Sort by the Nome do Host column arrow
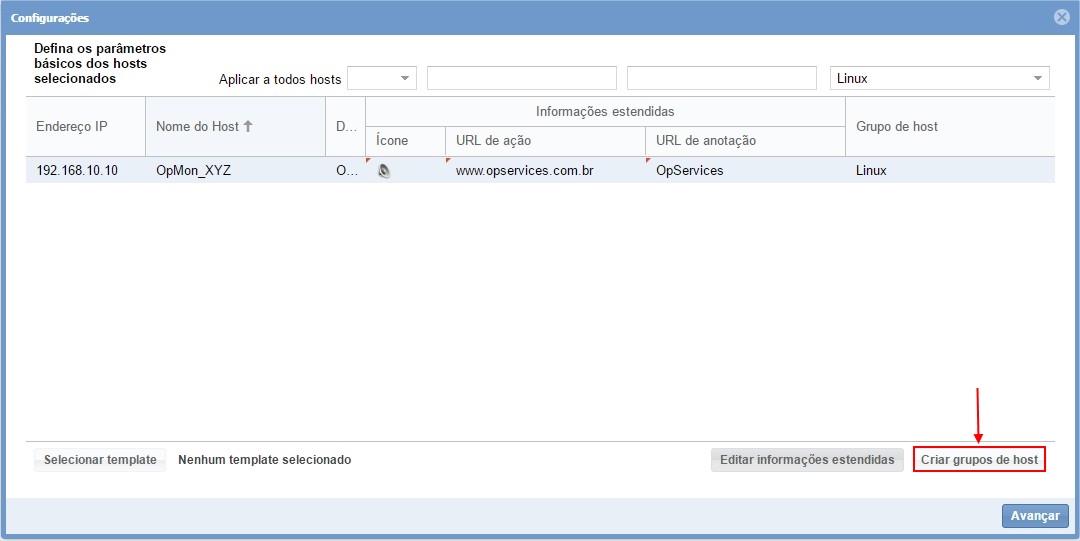 pos(248,126)
